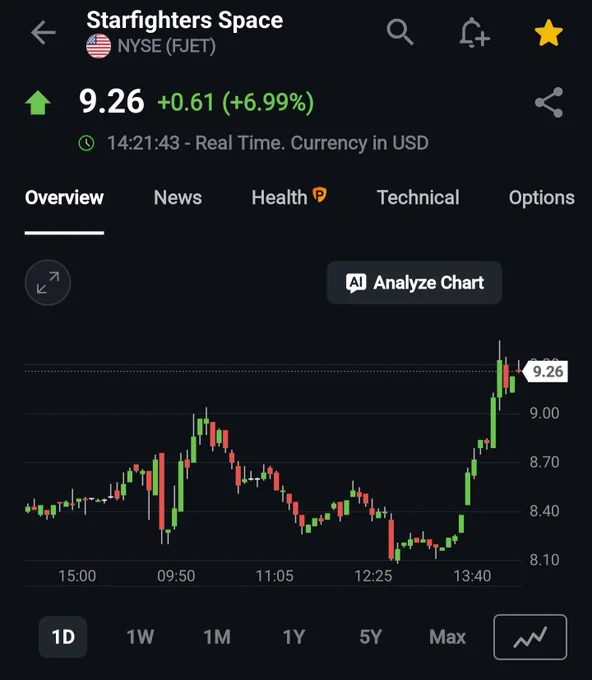Tap the orange Pro badge on Health

click(320, 195)
